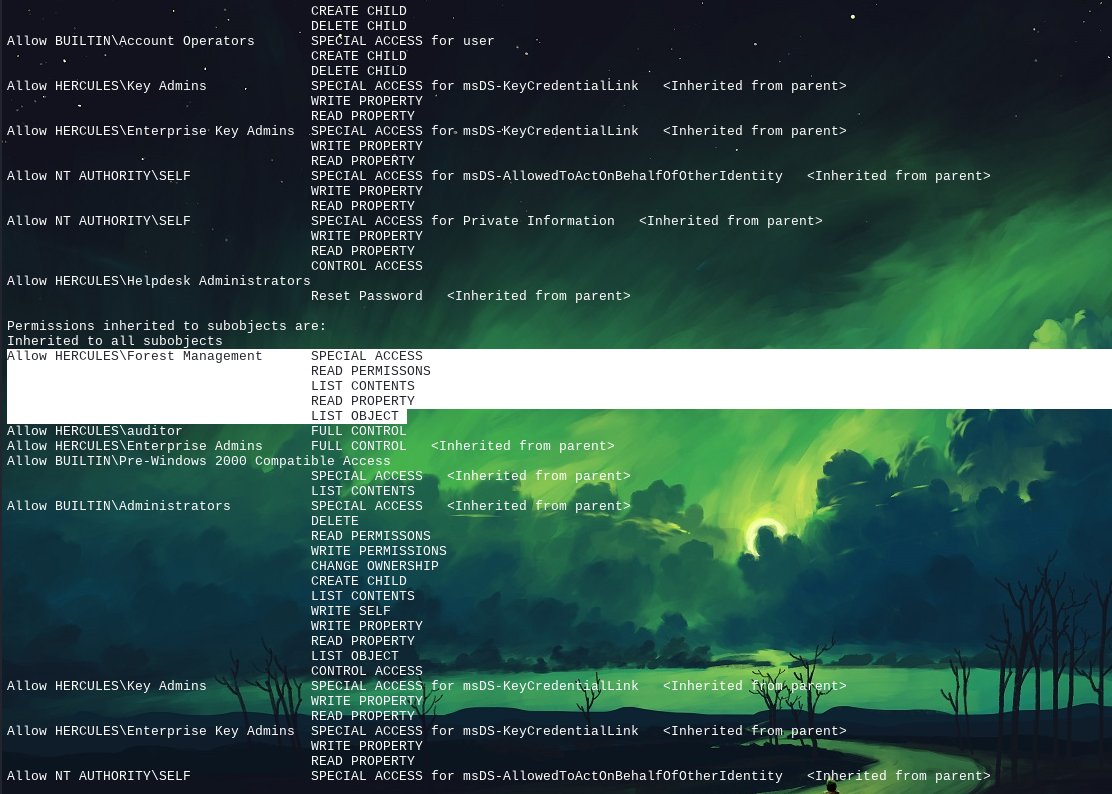
Task: Click 'LIST CONTENTS' under Forest Management
Action: pyautogui.click(x=362, y=386)
